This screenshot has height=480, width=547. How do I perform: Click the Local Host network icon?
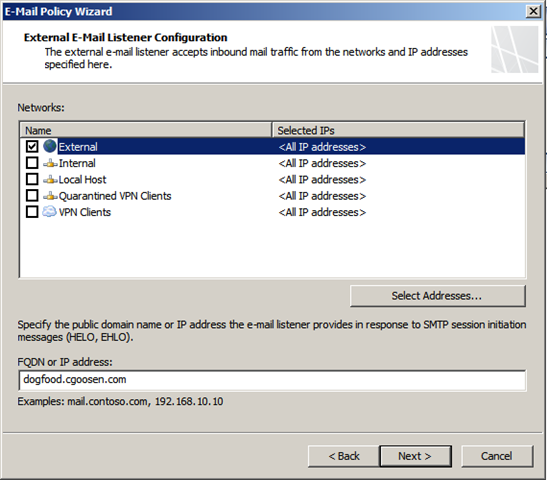click(50, 179)
